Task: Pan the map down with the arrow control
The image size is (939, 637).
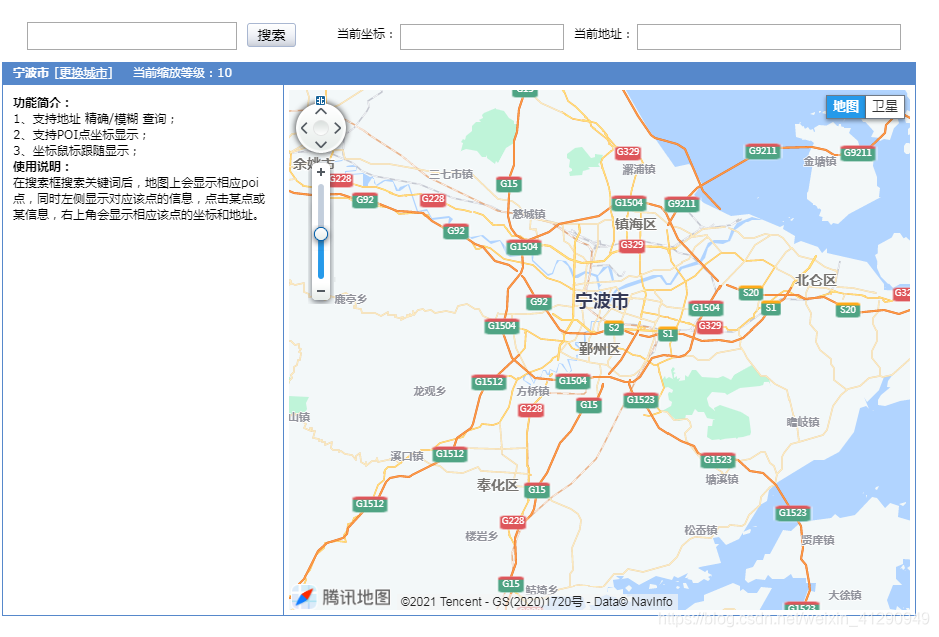Action: pyautogui.click(x=321, y=144)
